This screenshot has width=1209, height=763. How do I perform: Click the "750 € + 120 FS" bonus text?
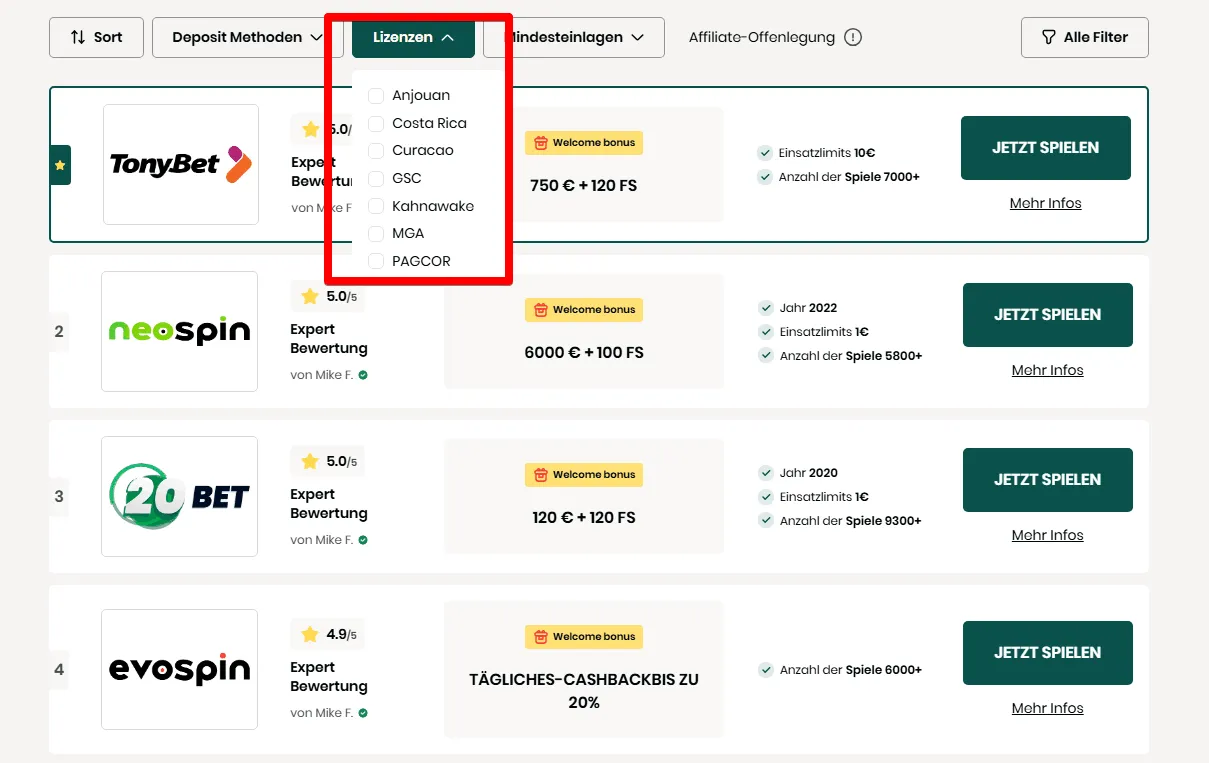coord(584,186)
